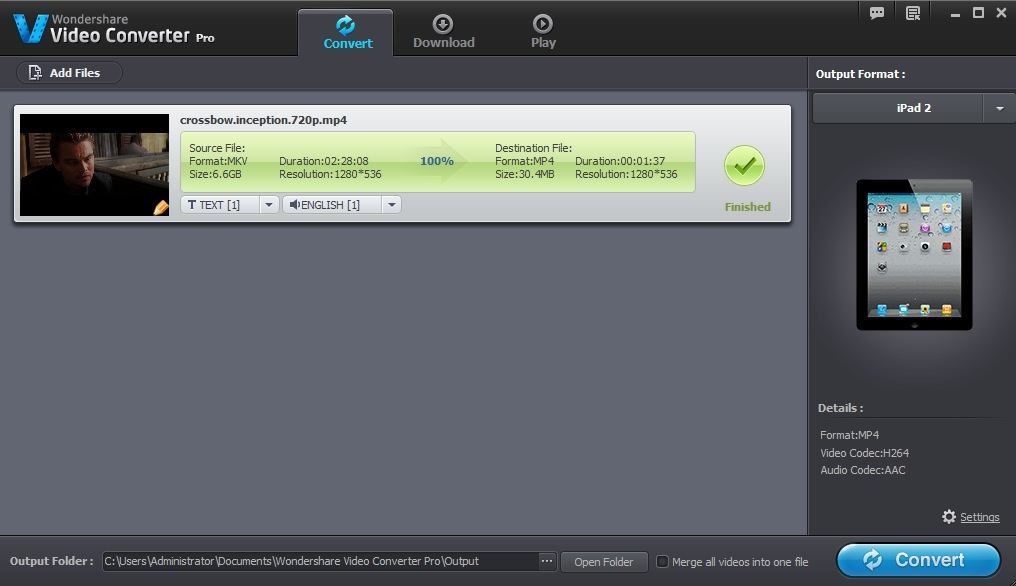Viewport: 1016px width, 586px height.
Task: Click the subtitle TEXT icon
Action: click(x=192, y=204)
